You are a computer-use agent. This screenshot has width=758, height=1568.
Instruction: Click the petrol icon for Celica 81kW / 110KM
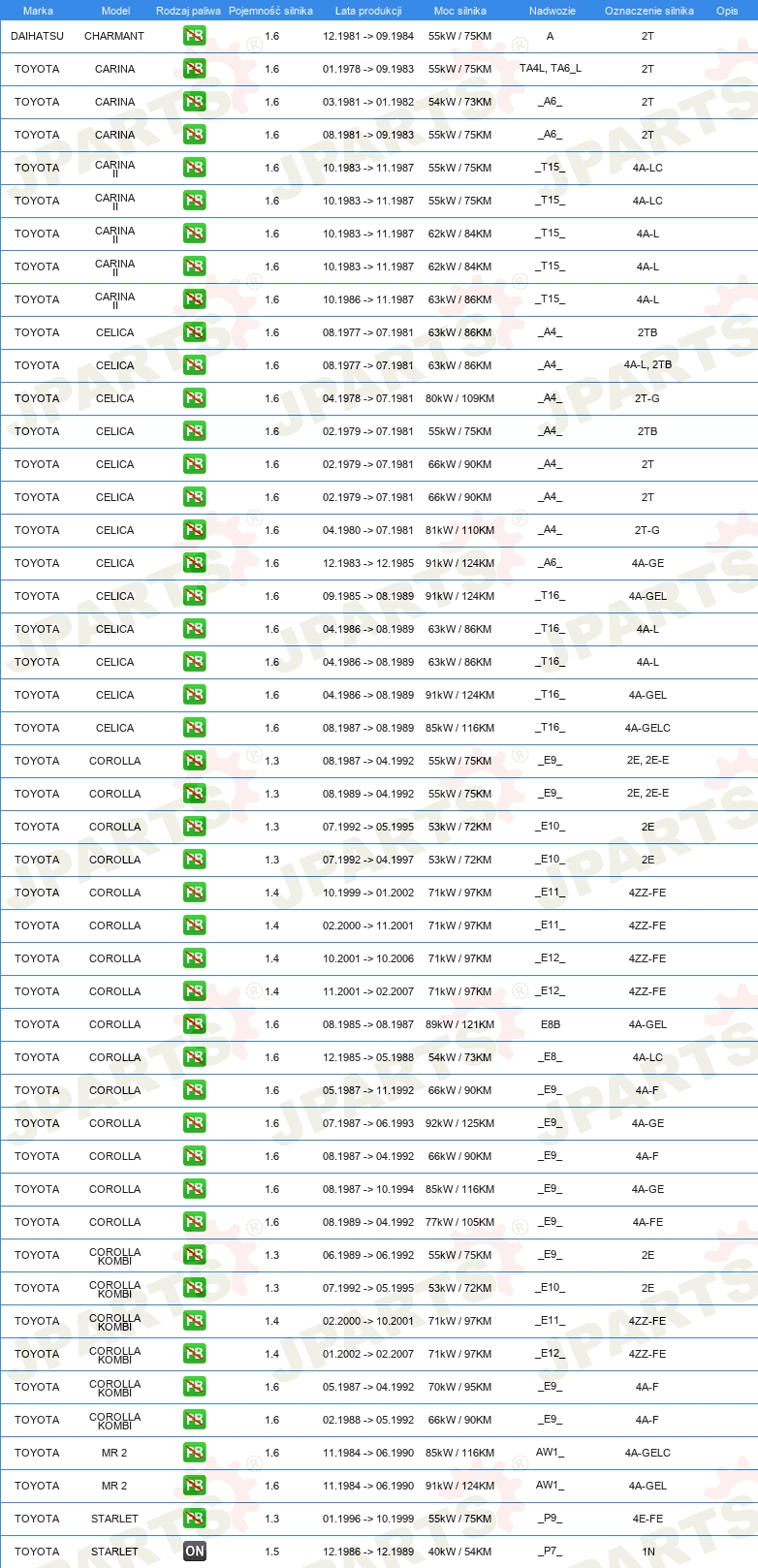point(194,530)
